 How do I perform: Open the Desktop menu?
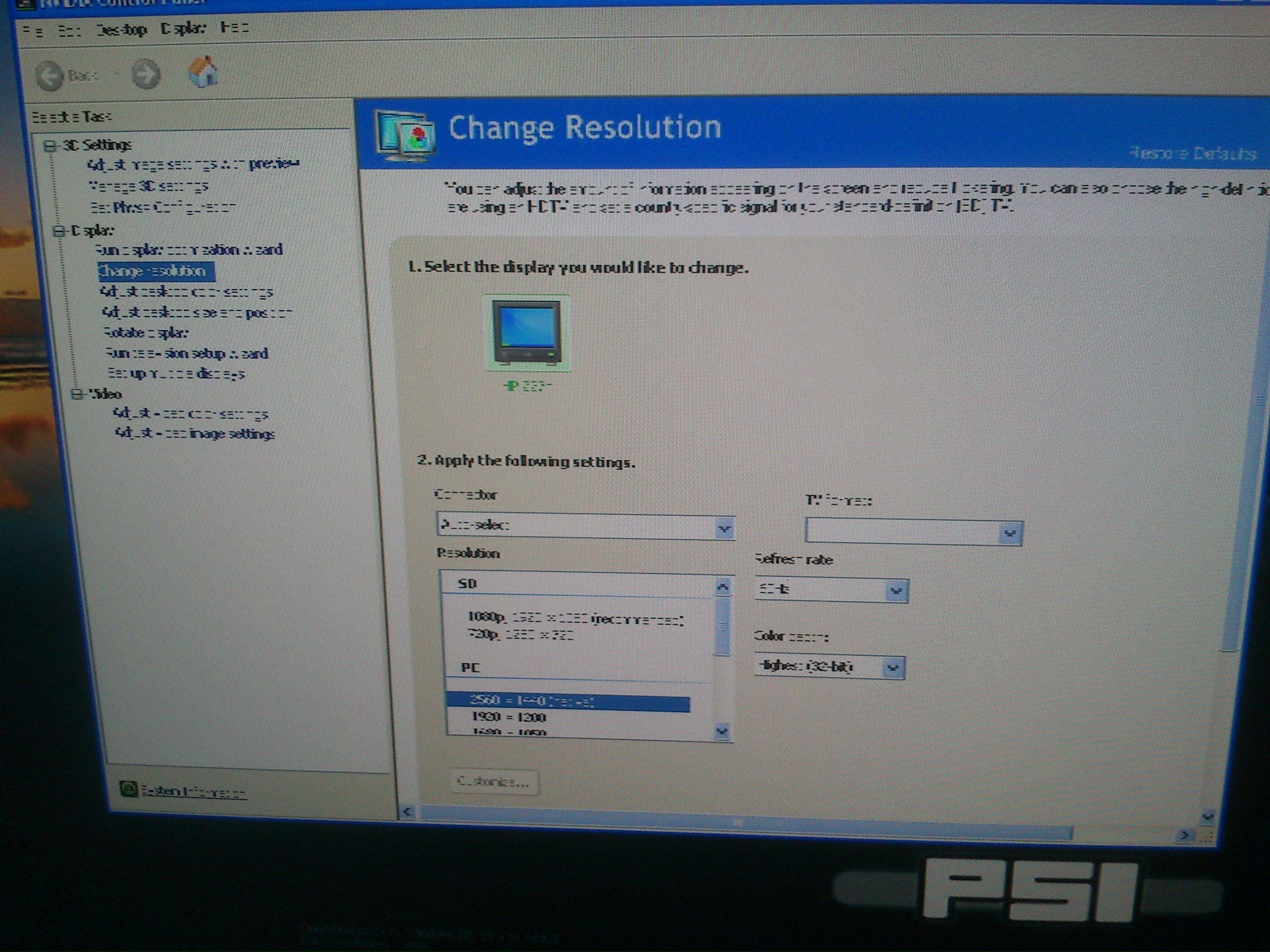pos(122,29)
